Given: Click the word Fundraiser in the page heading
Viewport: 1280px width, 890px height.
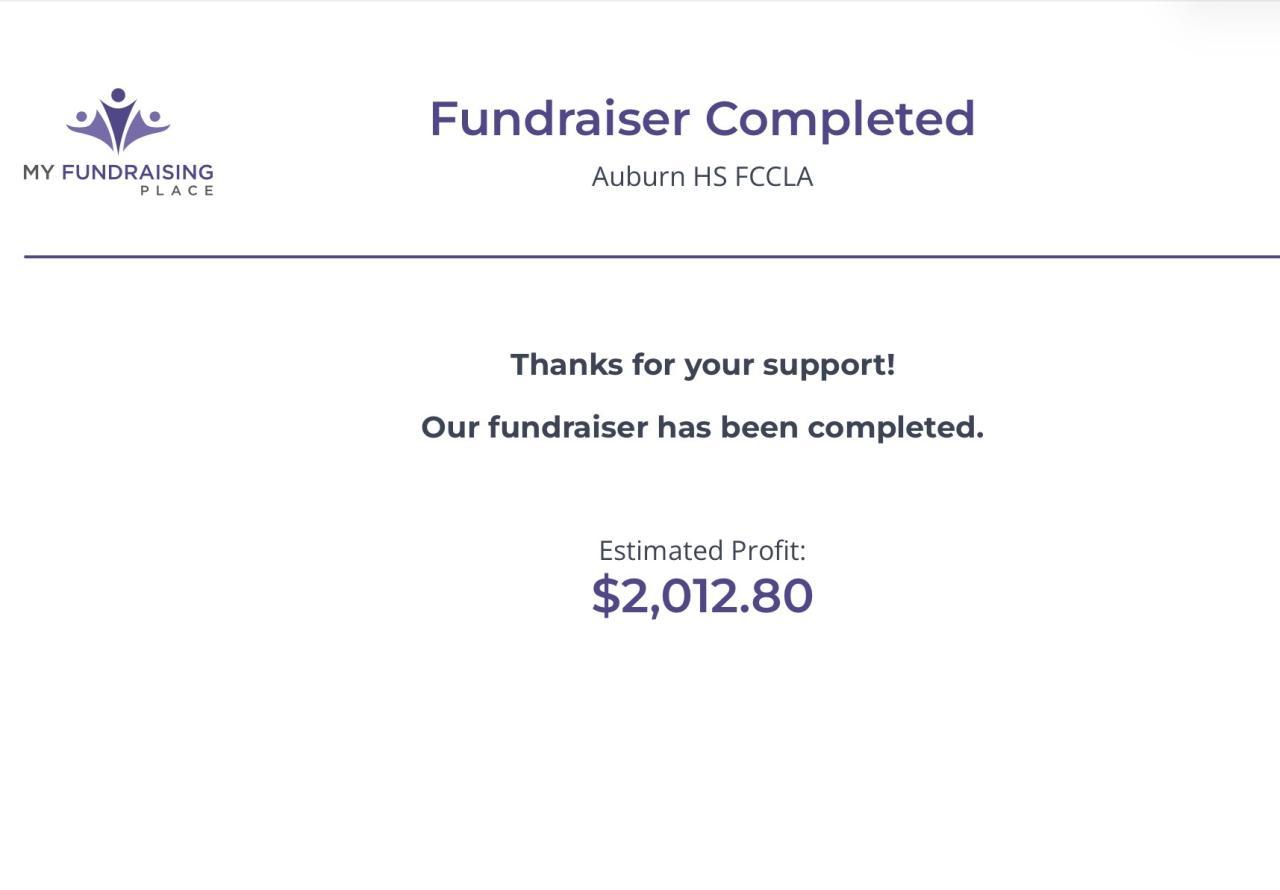Looking at the screenshot, I should point(559,118).
